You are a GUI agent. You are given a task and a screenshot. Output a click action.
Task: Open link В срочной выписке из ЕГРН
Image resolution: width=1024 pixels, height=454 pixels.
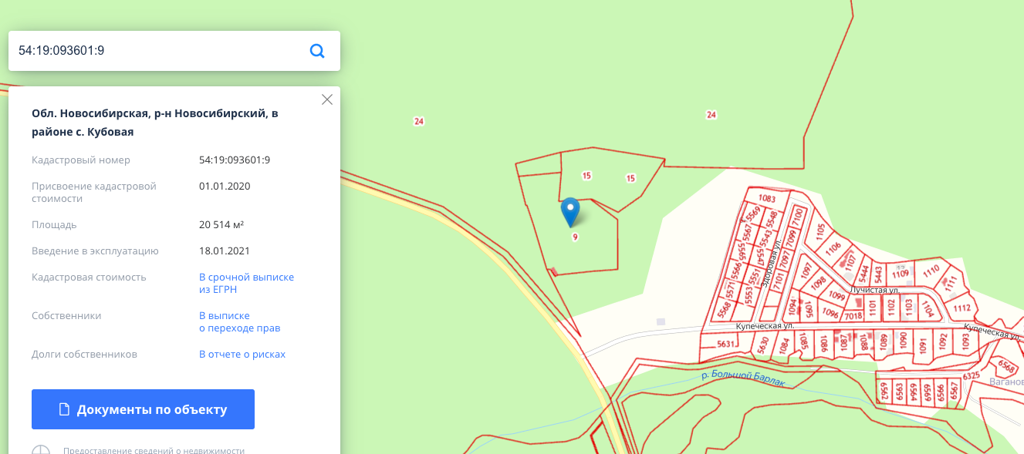(246, 283)
